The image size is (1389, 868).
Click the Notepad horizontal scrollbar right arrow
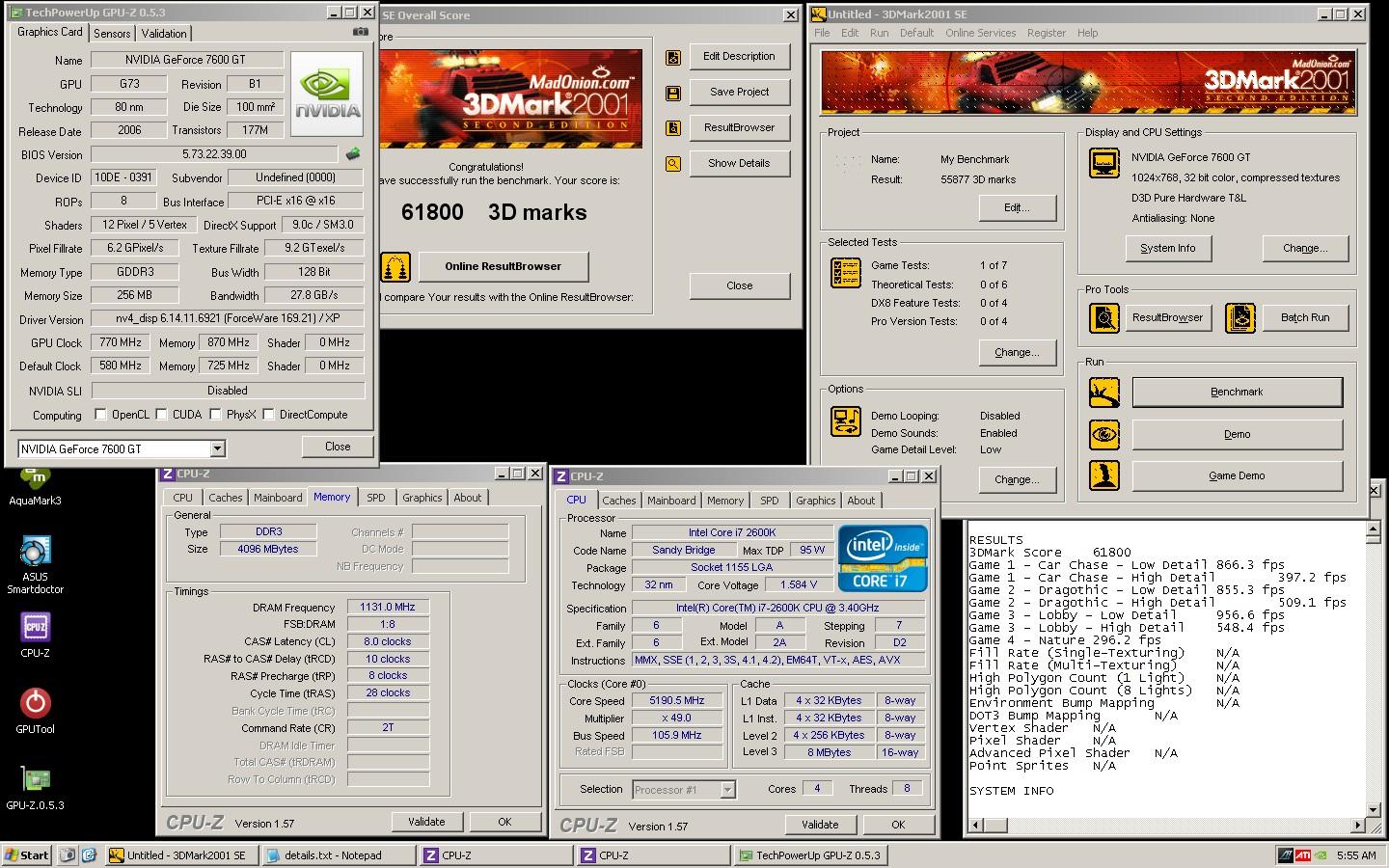click(1358, 826)
